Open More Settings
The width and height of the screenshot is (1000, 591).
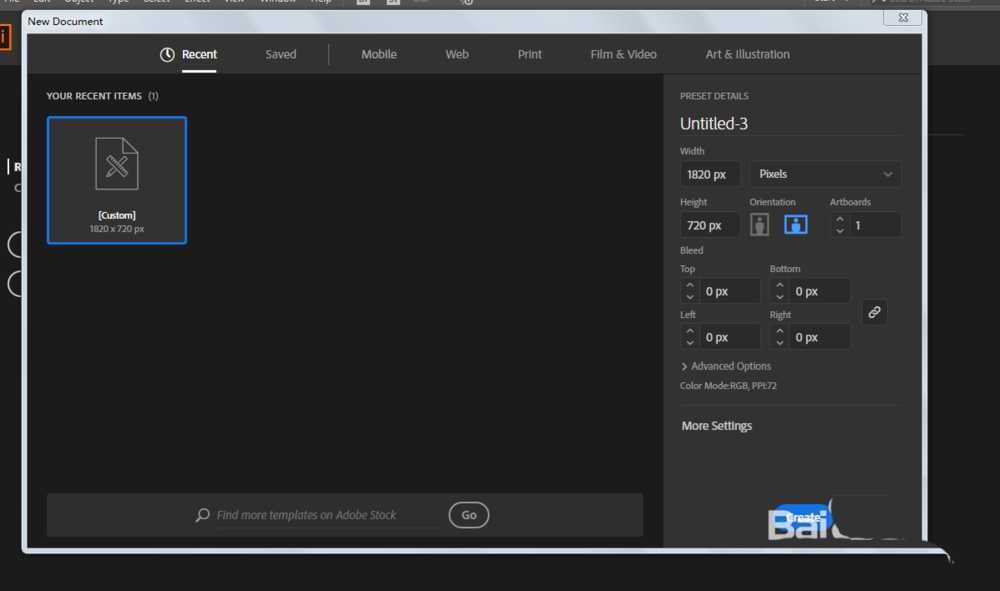[x=716, y=426]
